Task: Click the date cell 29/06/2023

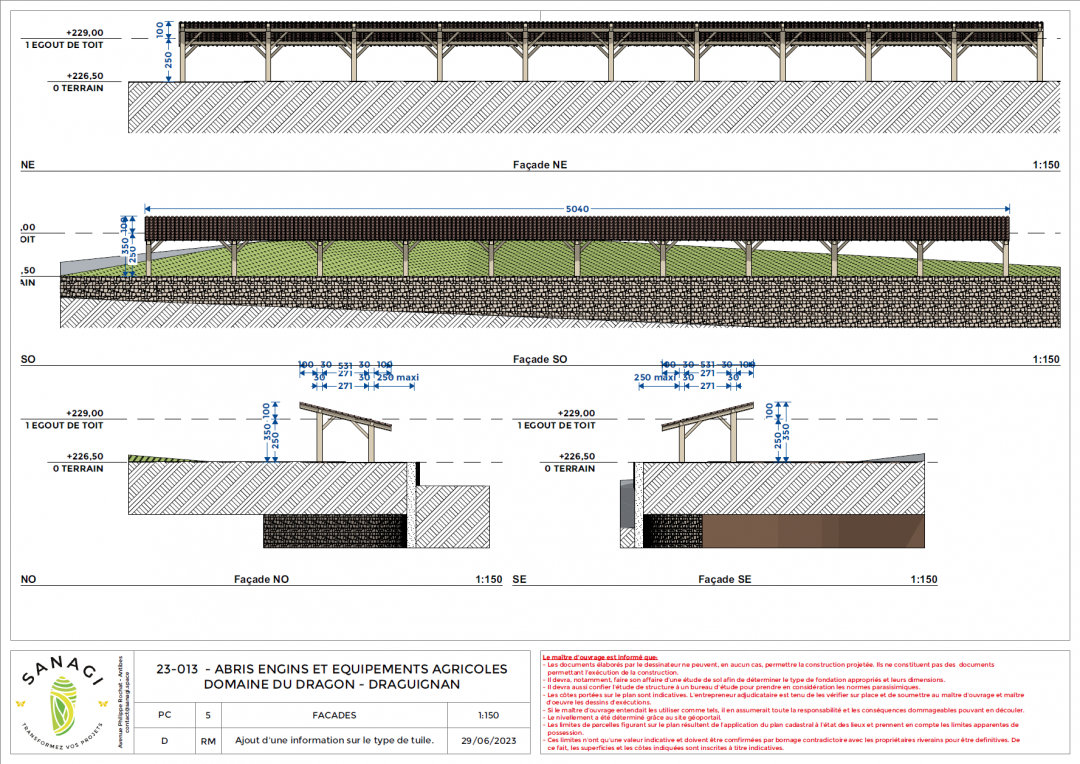Action: click(488, 741)
